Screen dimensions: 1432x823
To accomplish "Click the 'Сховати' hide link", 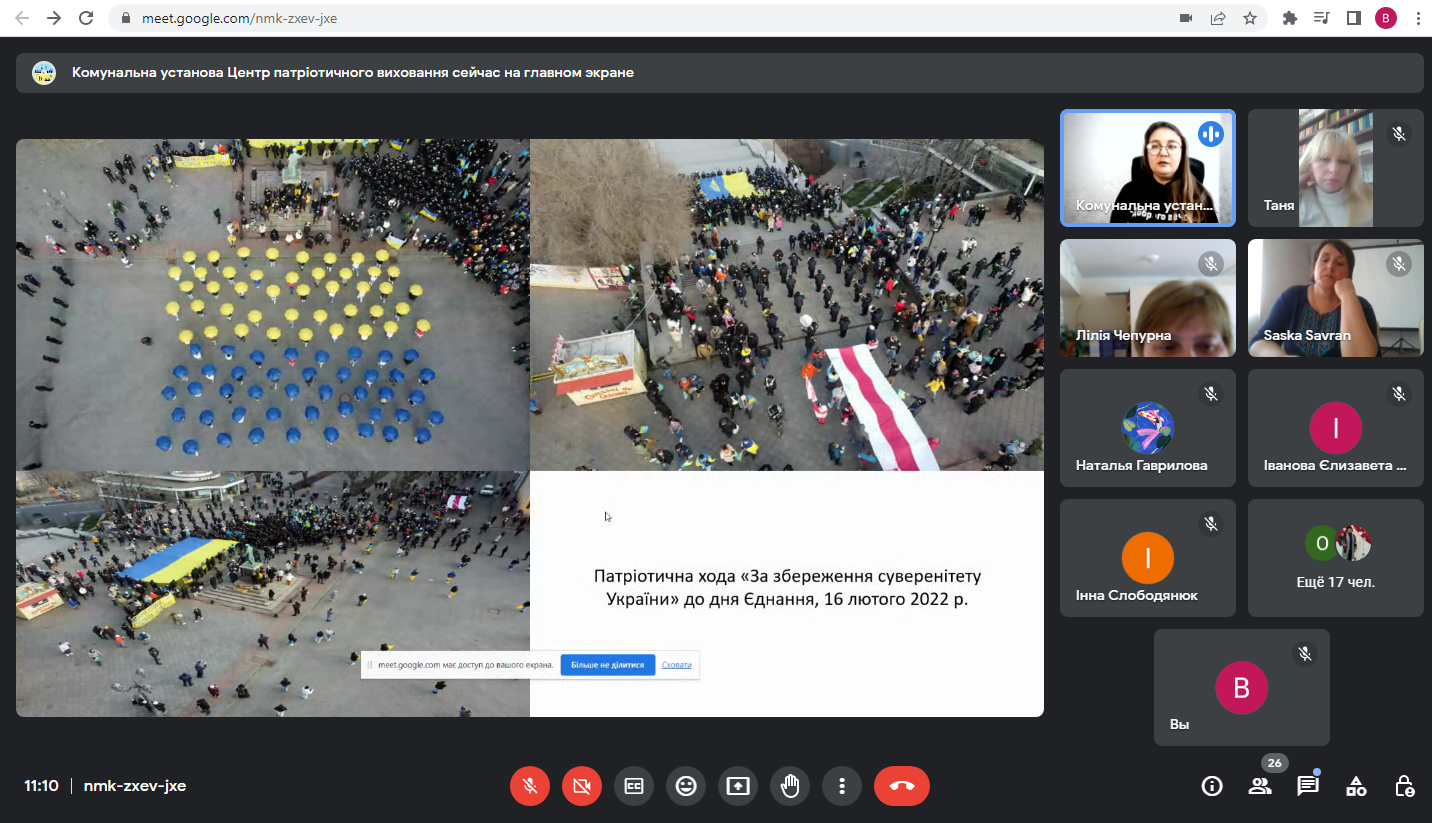I will (x=677, y=665).
